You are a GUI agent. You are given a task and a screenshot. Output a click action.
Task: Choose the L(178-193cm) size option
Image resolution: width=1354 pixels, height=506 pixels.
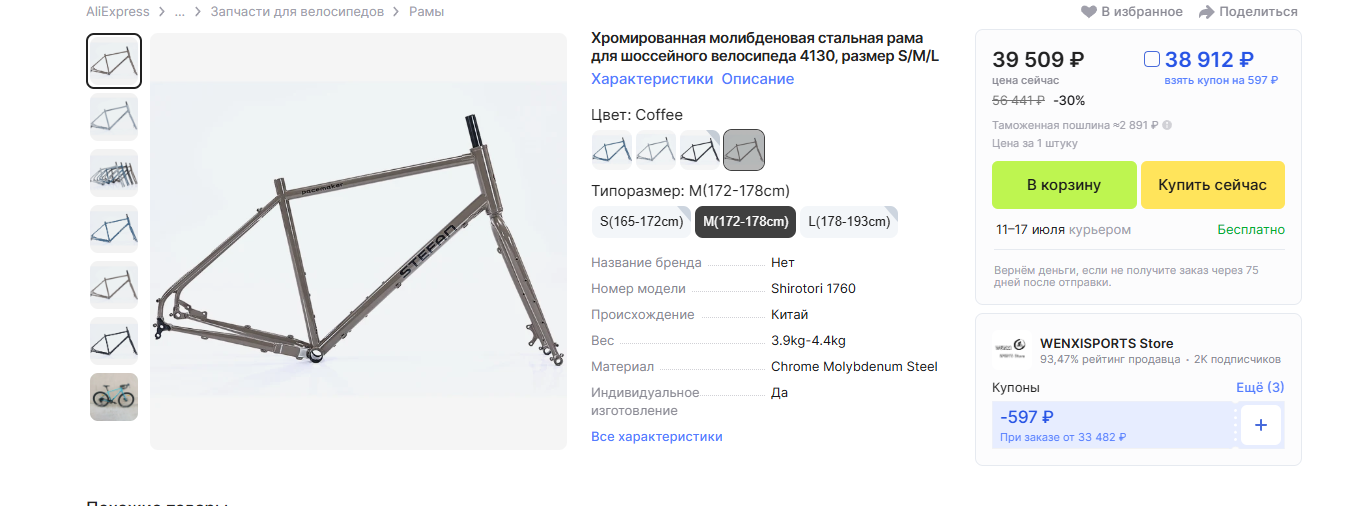point(849,222)
